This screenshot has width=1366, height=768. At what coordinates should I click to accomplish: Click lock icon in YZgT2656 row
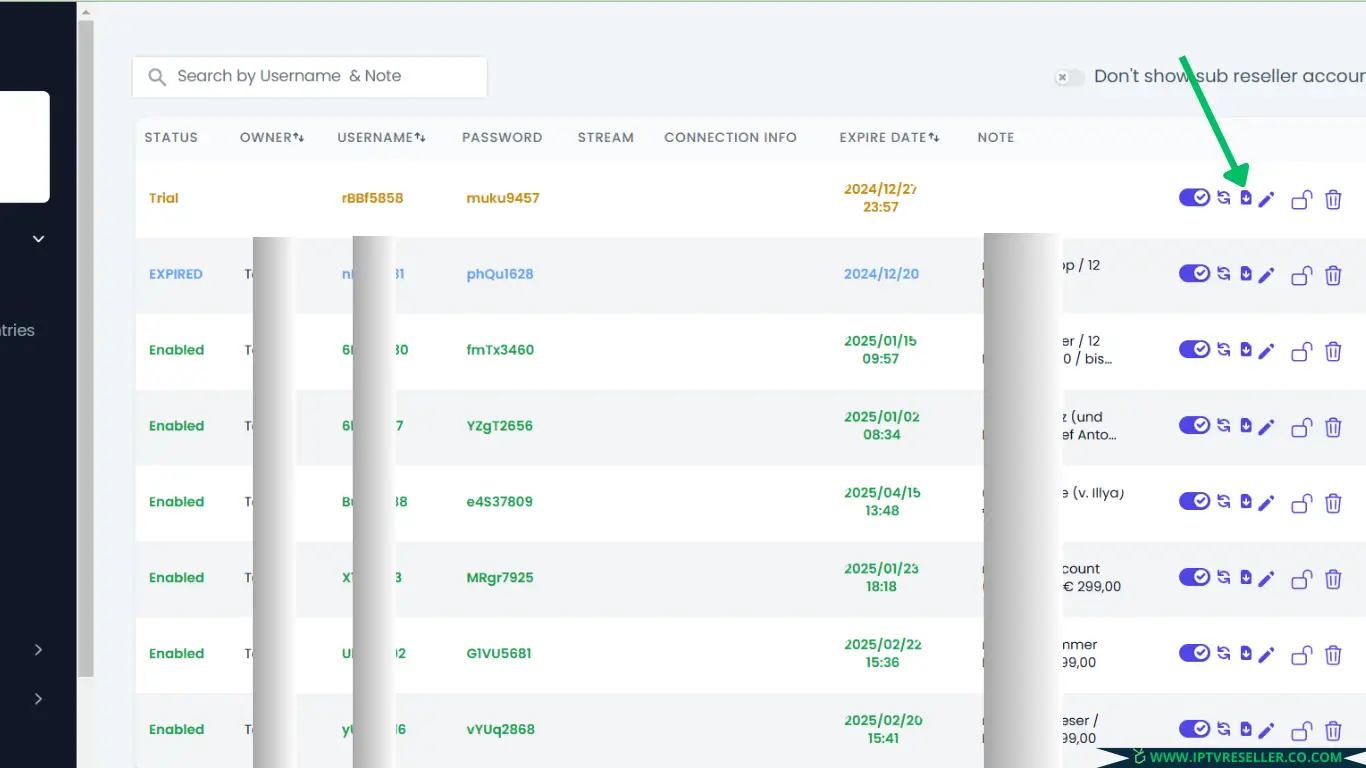pyautogui.click(x=1301, y=427)
